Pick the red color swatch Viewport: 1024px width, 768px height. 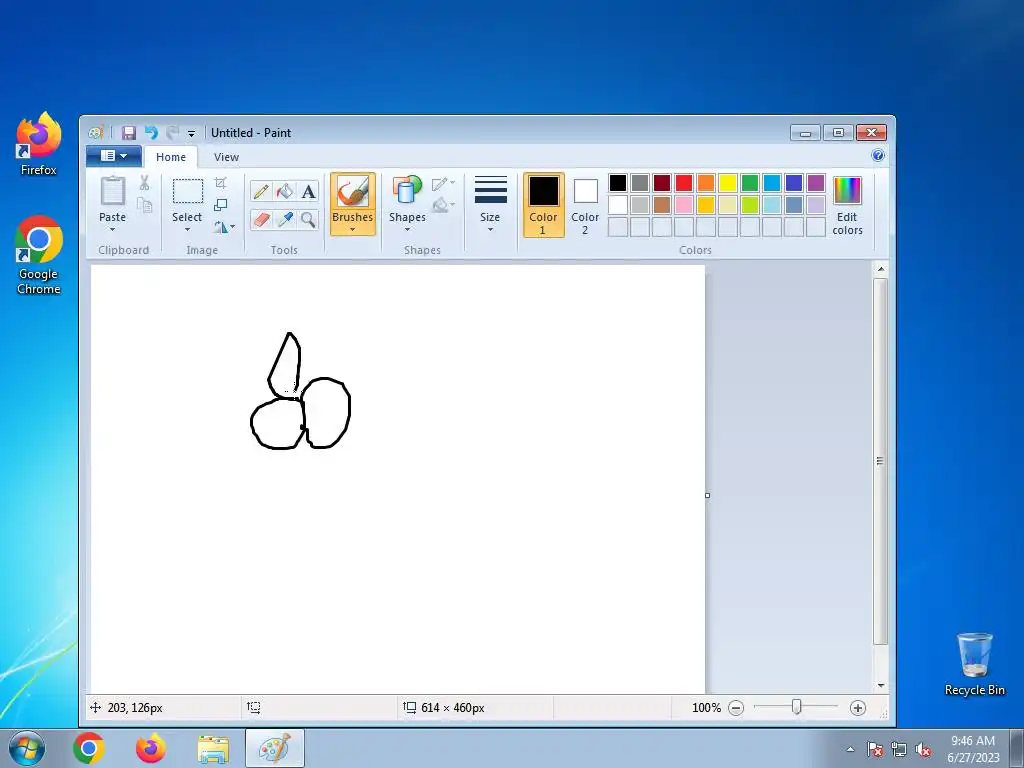[684, 183]
